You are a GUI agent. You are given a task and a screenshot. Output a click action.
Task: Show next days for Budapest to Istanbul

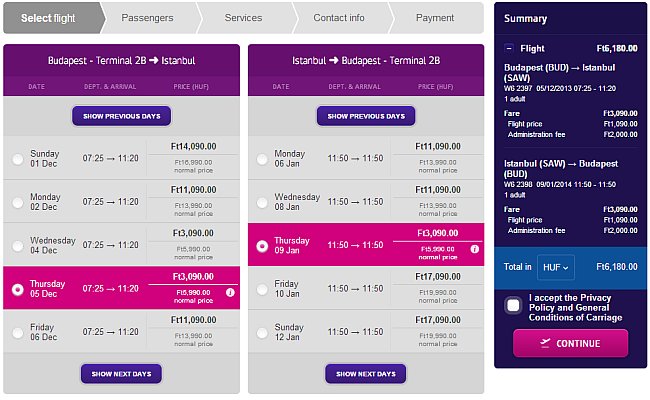[x=121, y=374]
